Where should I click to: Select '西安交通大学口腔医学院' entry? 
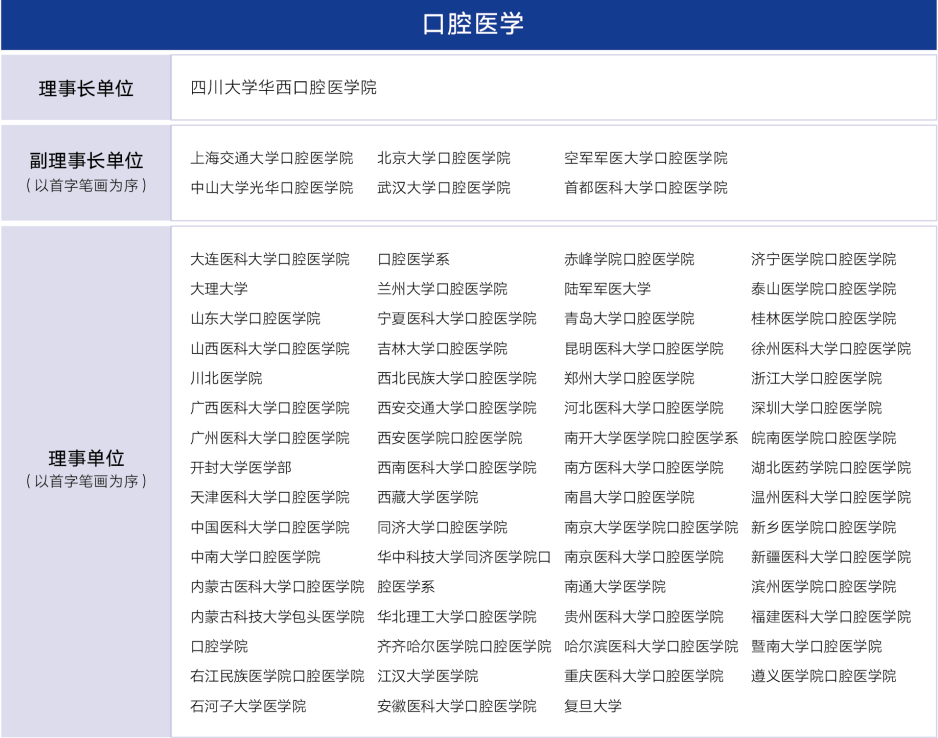point(457,408)
